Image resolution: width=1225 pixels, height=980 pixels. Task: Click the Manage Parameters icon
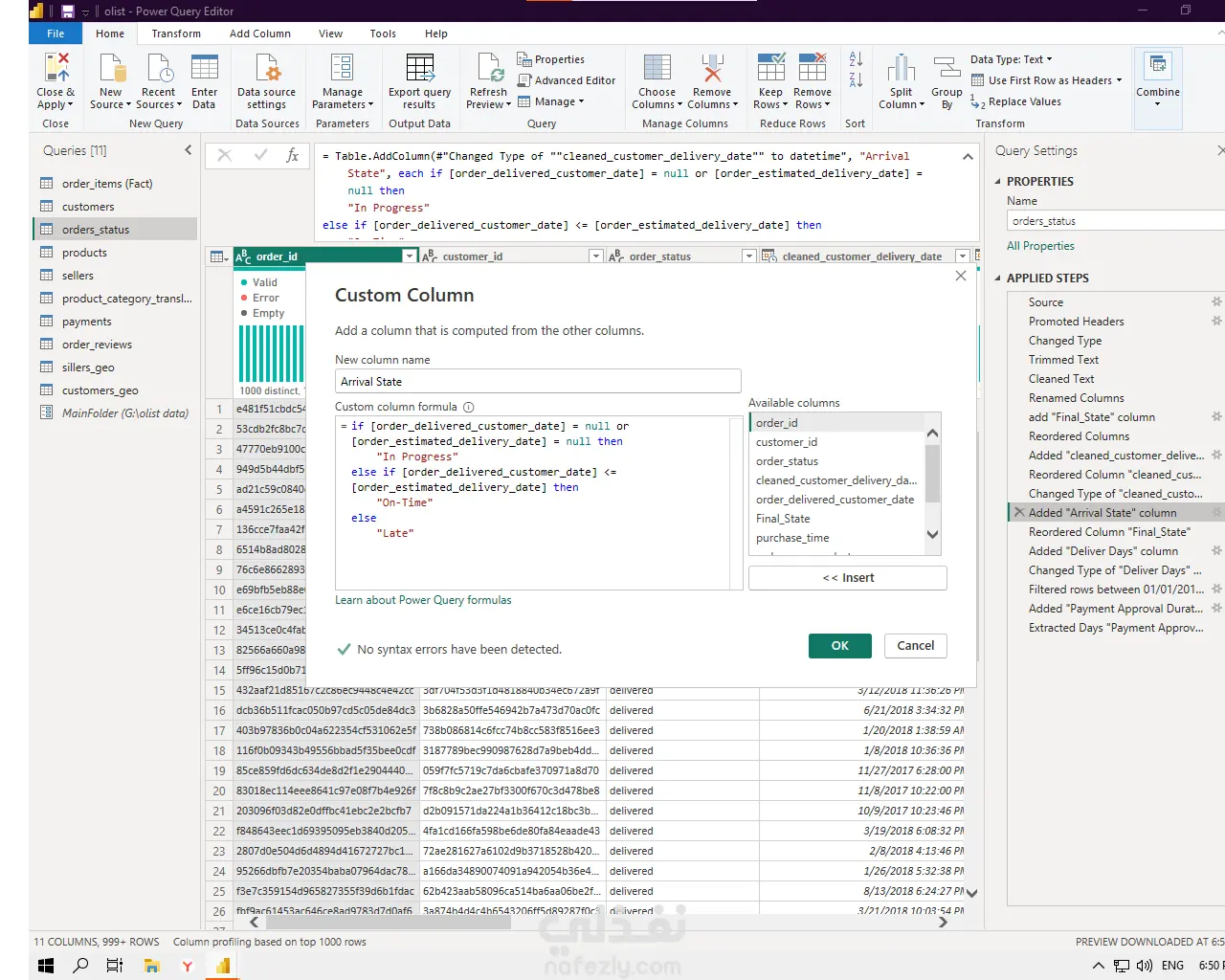point(342,68)
